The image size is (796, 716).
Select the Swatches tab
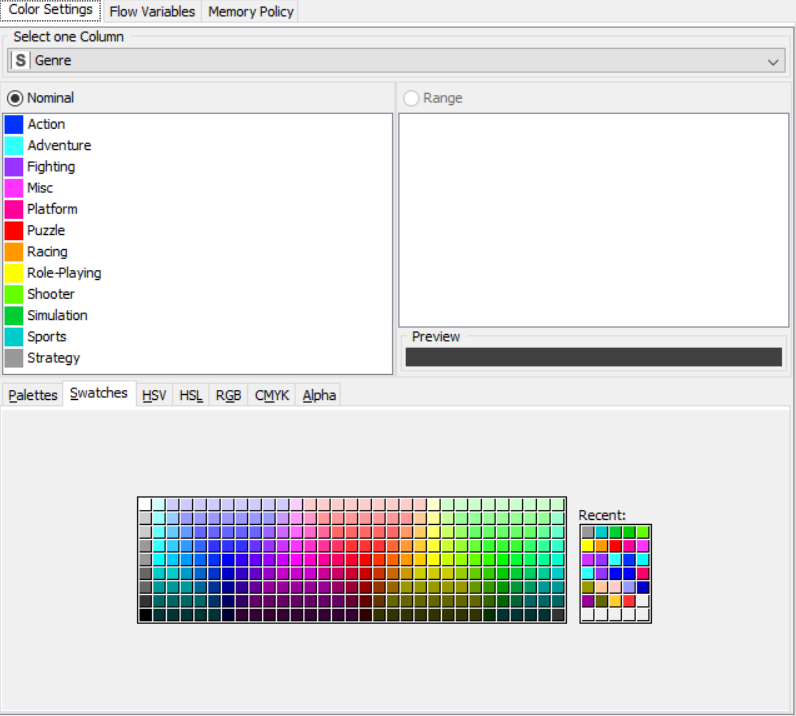pos(99,394)
